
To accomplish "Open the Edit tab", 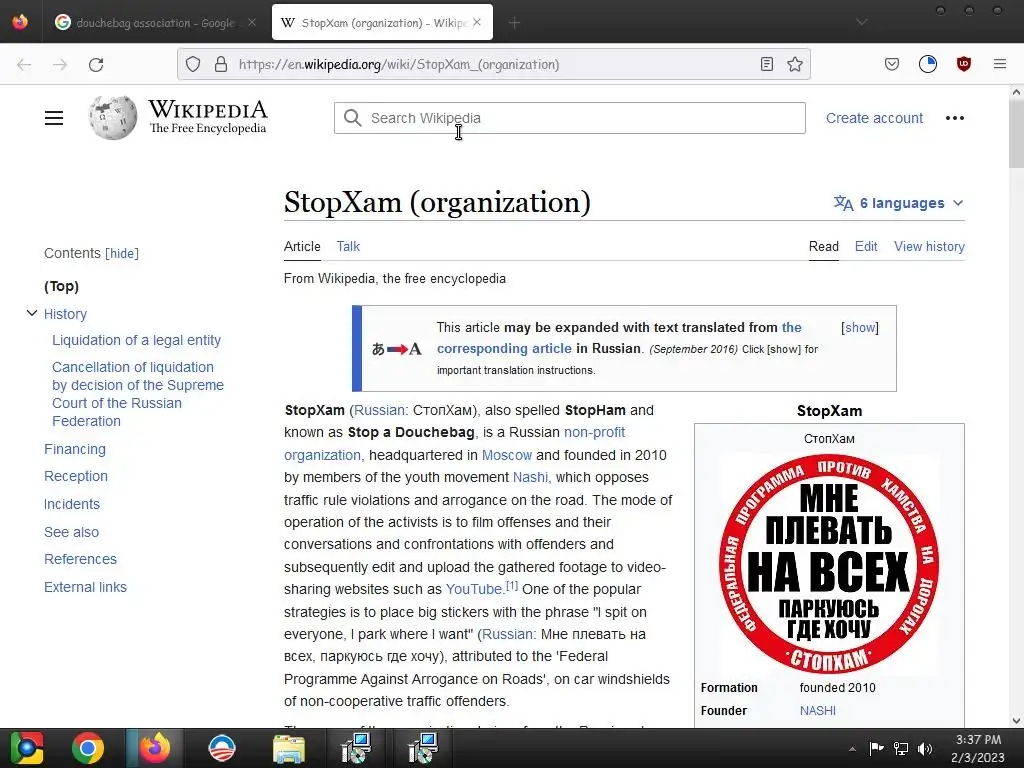I will pyautogui.click(x=866, y=246).
